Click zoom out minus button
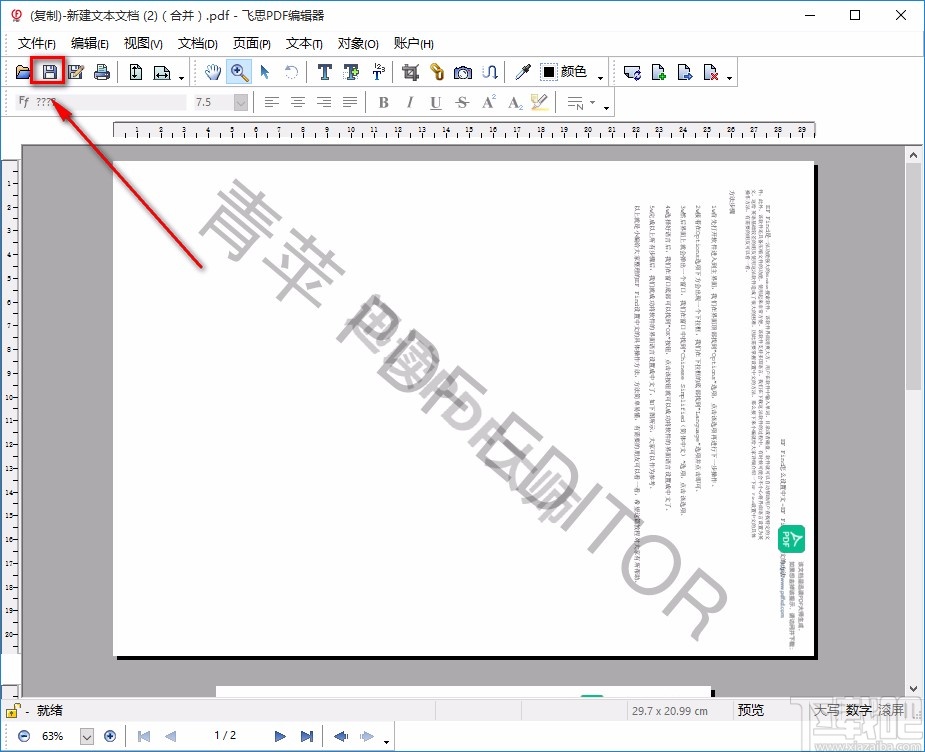Screen dimensions: 925x752 click(x=24, y=736)
